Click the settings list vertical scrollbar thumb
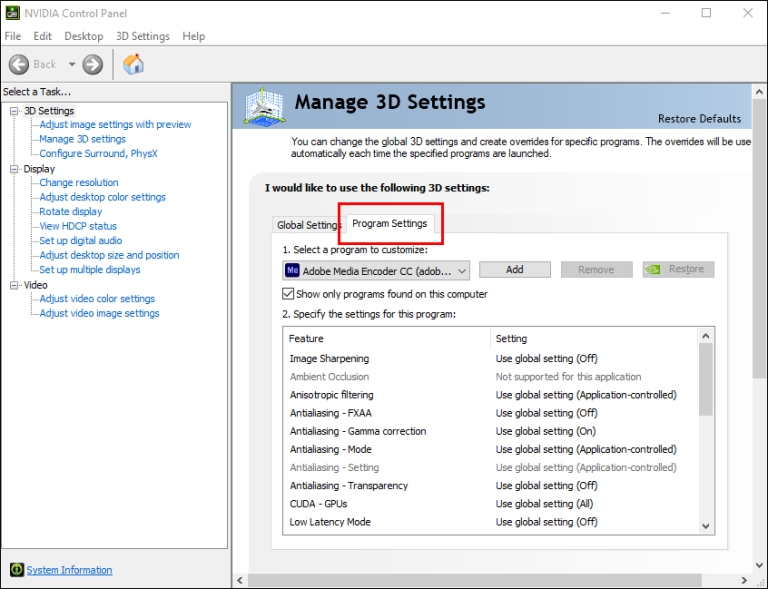768x589 pixels. pyautogui.click(x=705, y=380)
